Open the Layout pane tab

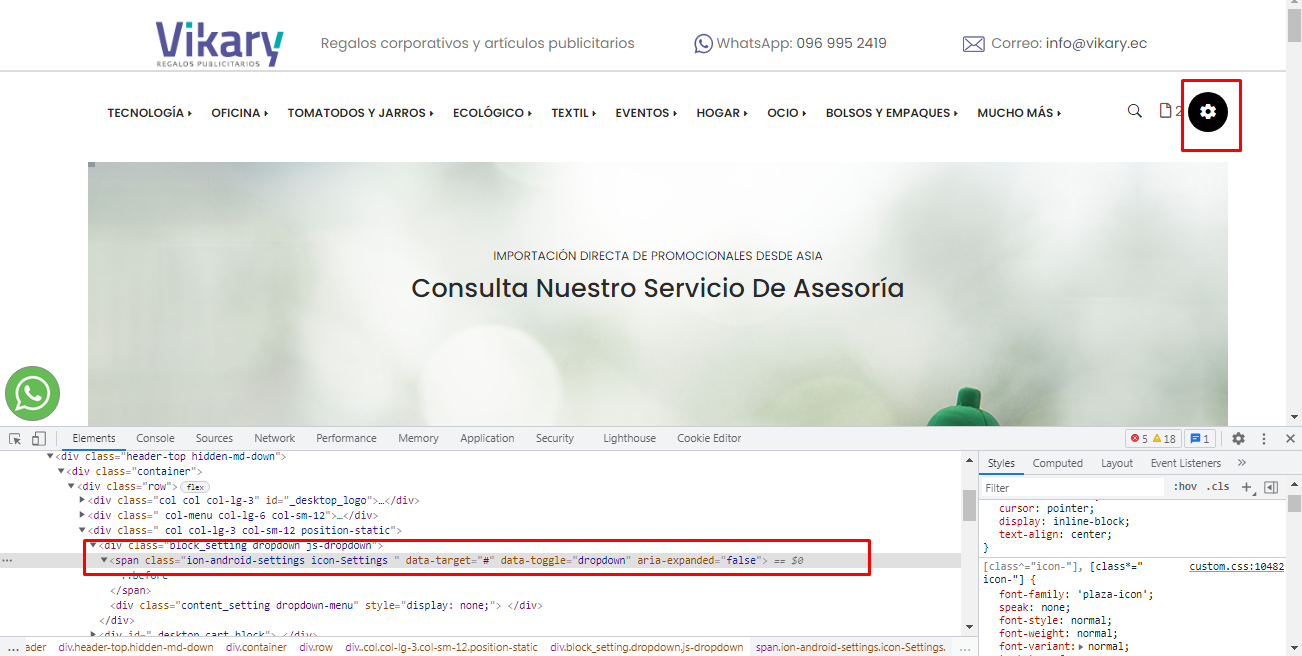point(1117,463)
